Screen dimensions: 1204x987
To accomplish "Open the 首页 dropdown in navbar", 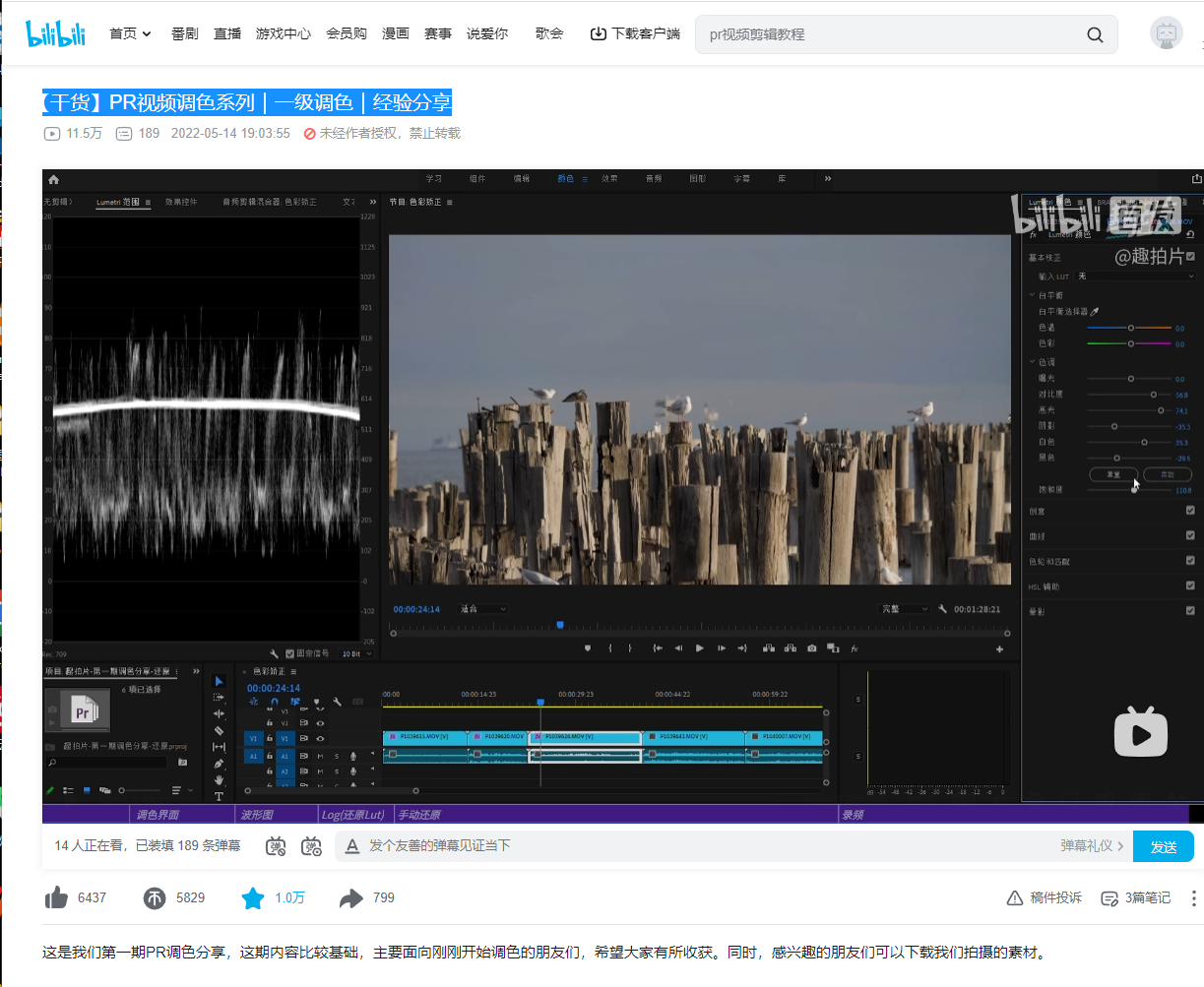I will [130, 33].
